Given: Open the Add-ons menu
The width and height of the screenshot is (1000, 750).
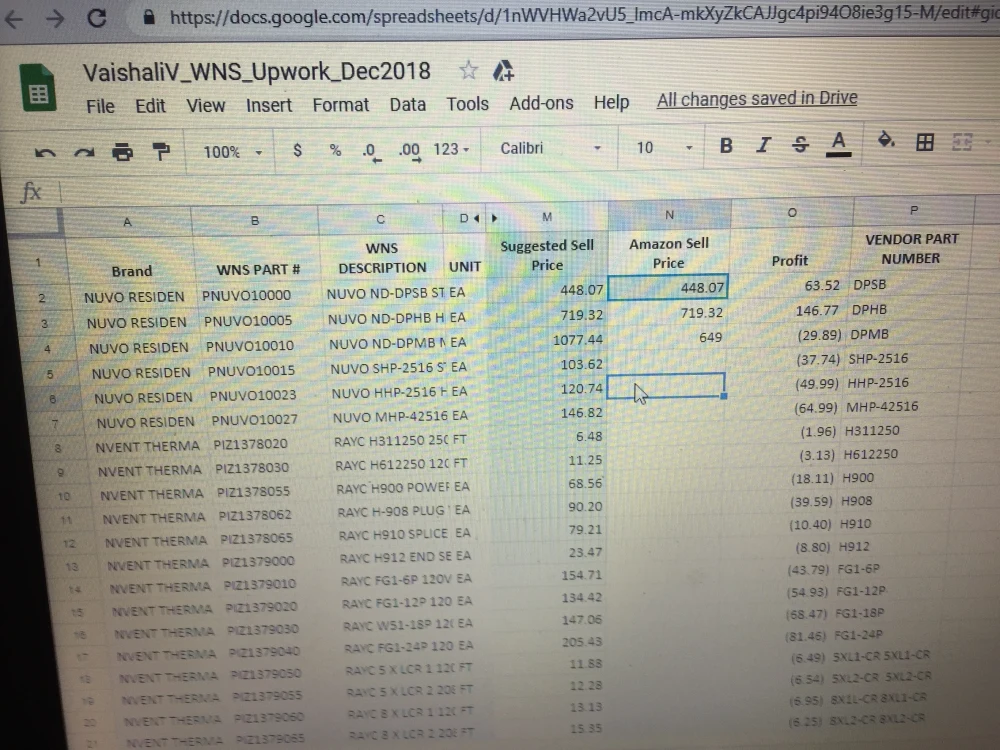Looking at the screenshot, I should (x=541, y=103).
